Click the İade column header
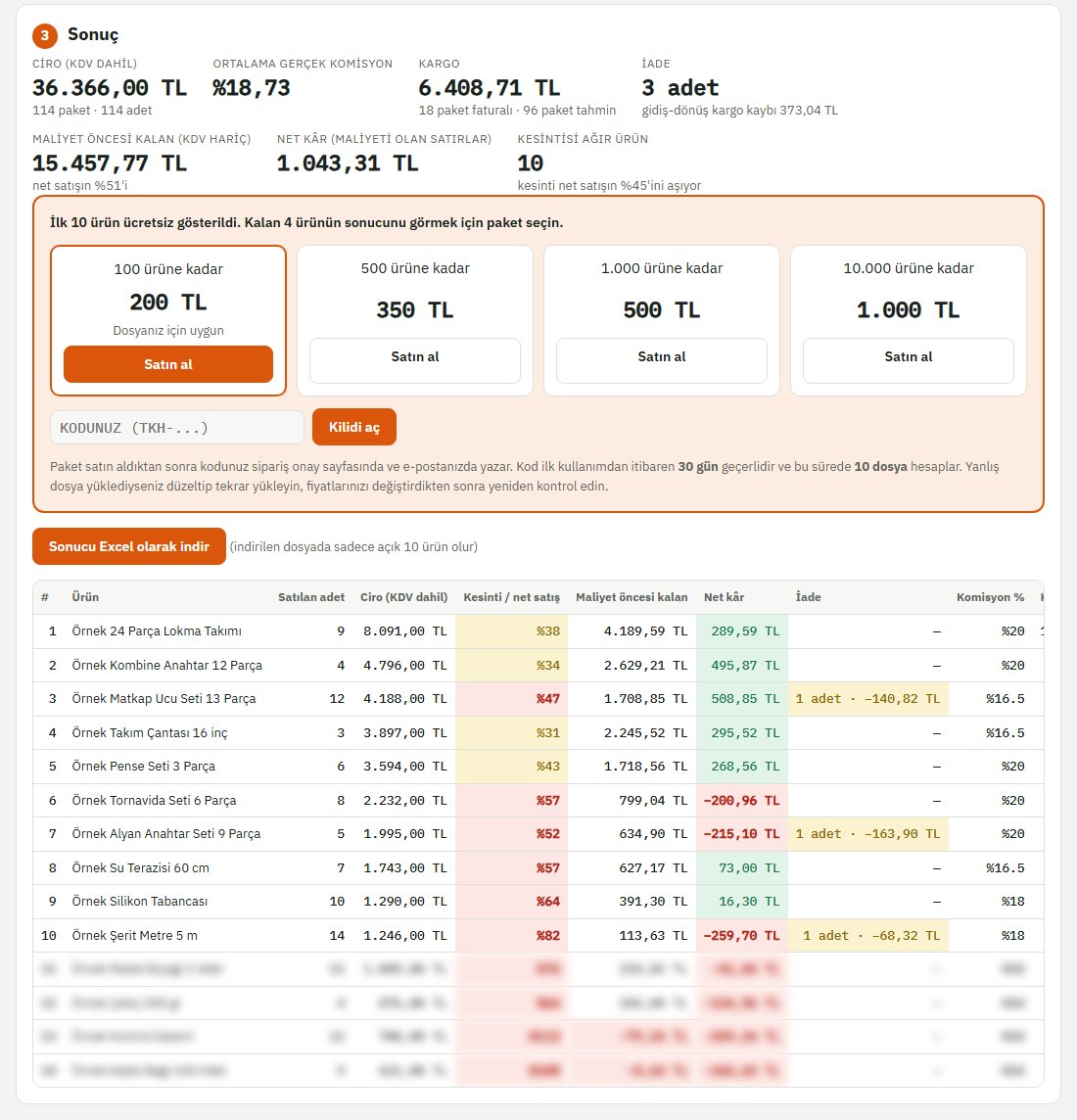1077x1120 pixels. (x=809, y=597)
